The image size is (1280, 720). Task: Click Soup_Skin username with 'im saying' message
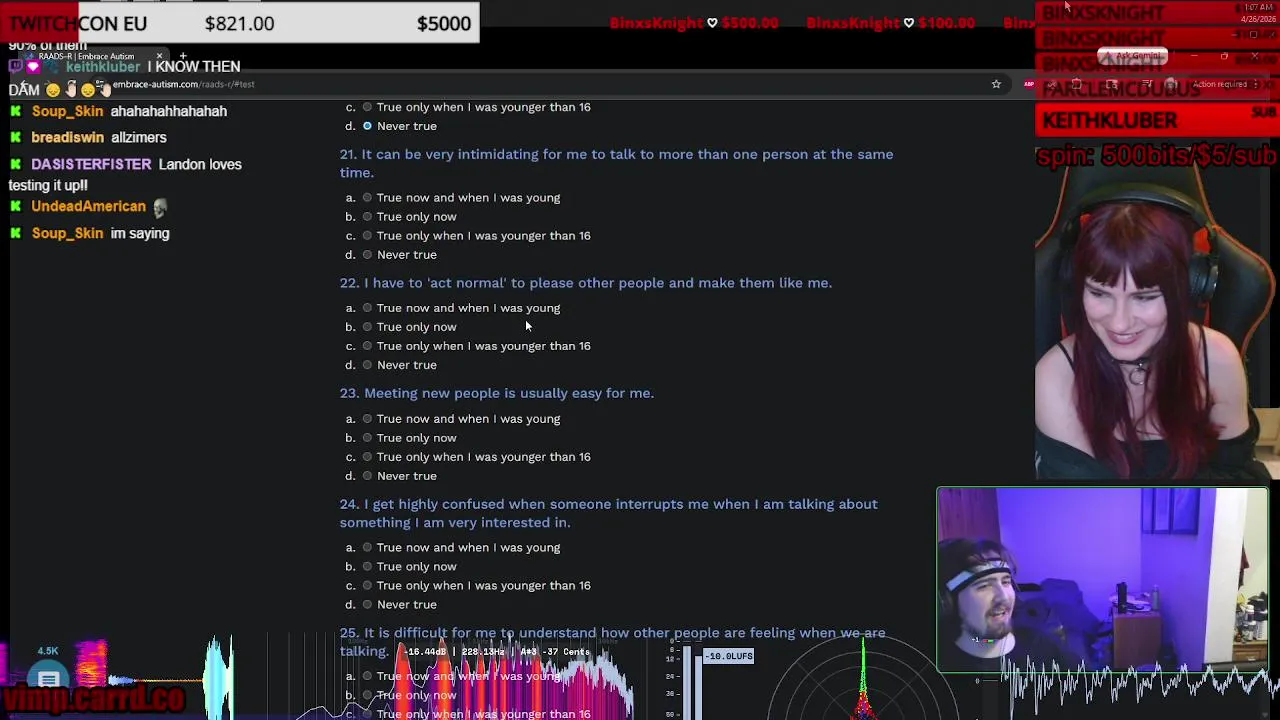point(67,233)
